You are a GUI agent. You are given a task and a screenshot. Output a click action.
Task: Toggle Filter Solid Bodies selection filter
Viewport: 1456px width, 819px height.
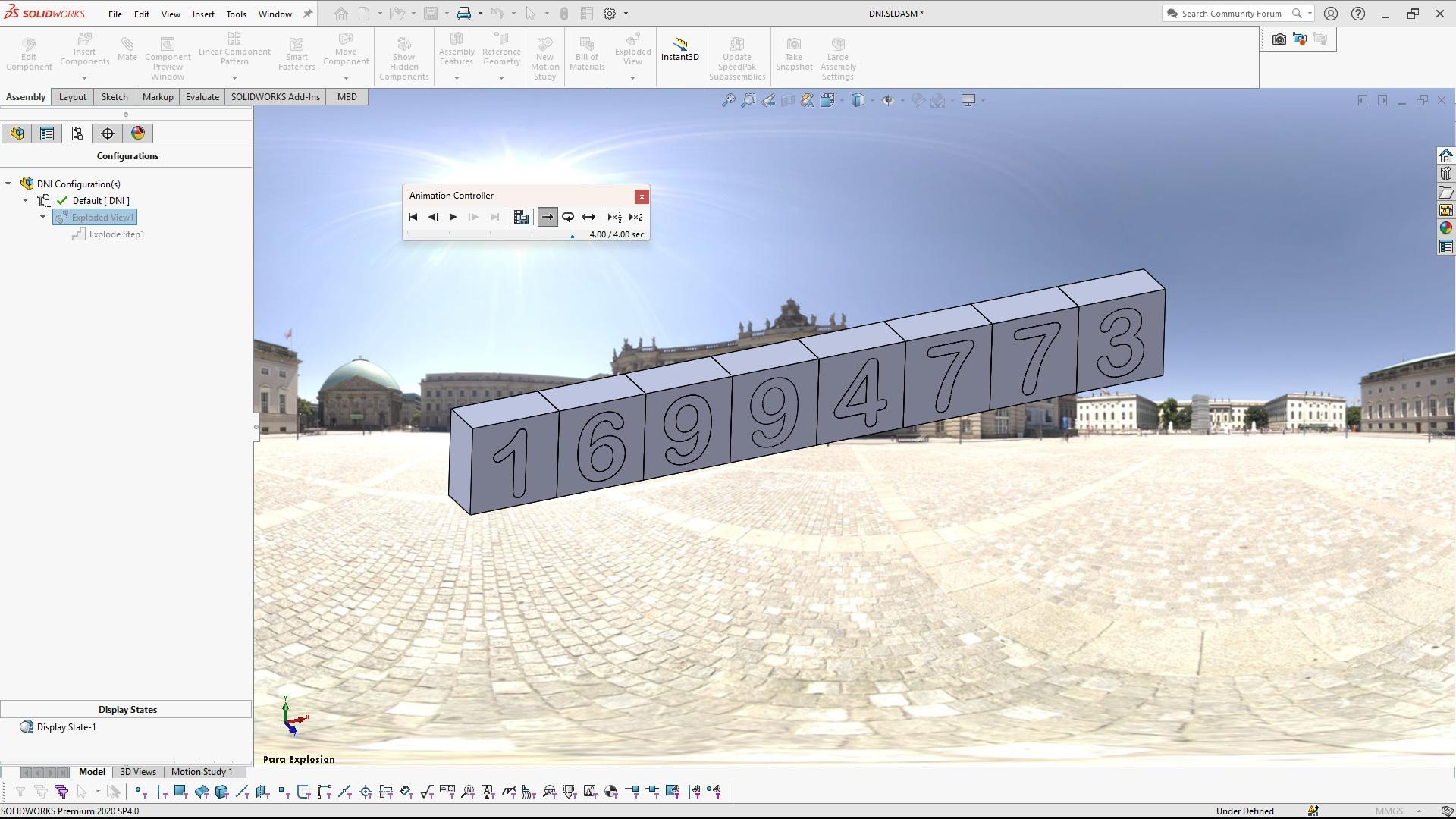tap(221, 792)
